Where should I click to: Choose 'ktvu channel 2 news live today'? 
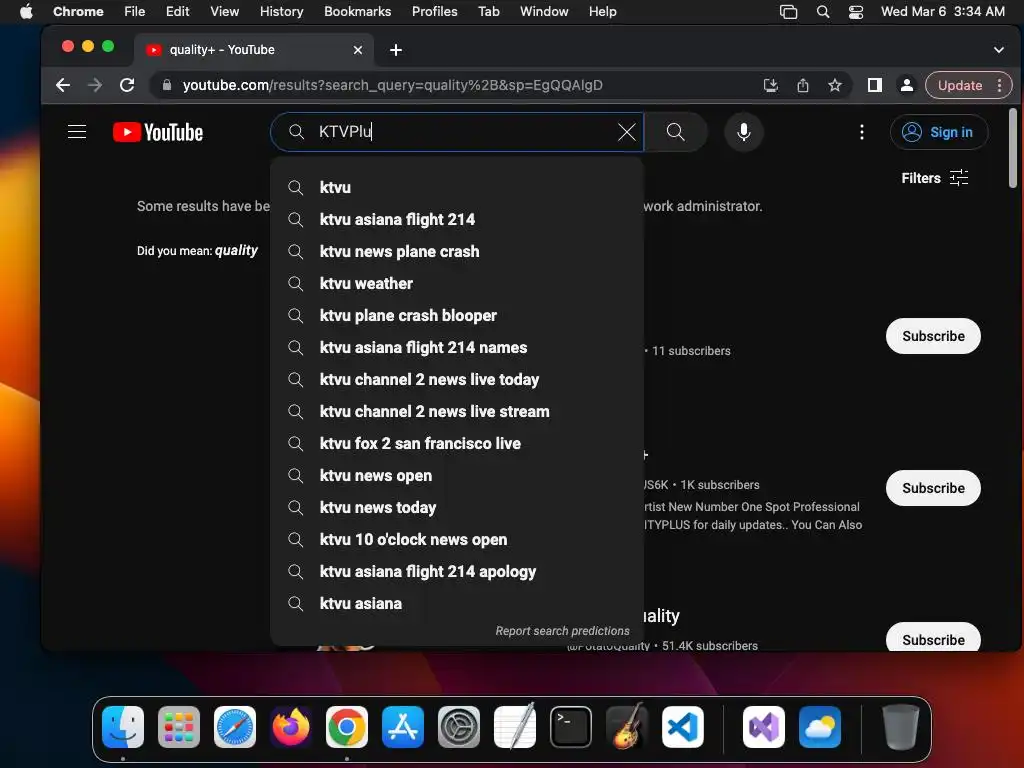(x=456, y=379)
